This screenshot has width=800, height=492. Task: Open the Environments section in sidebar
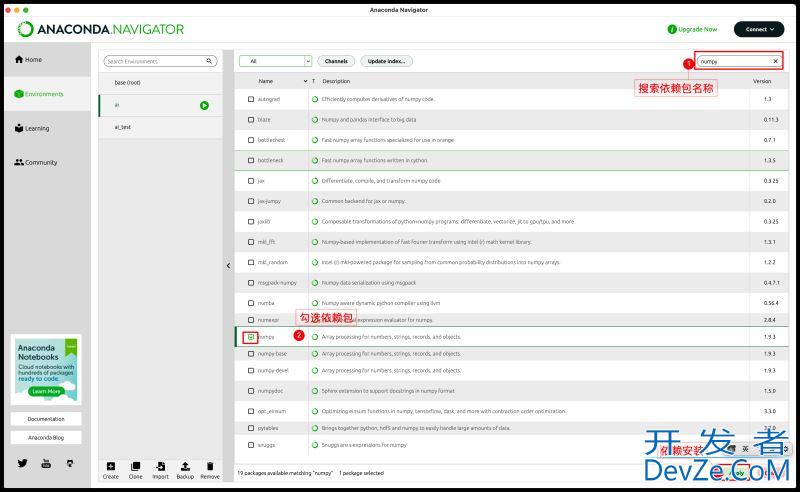39,94
